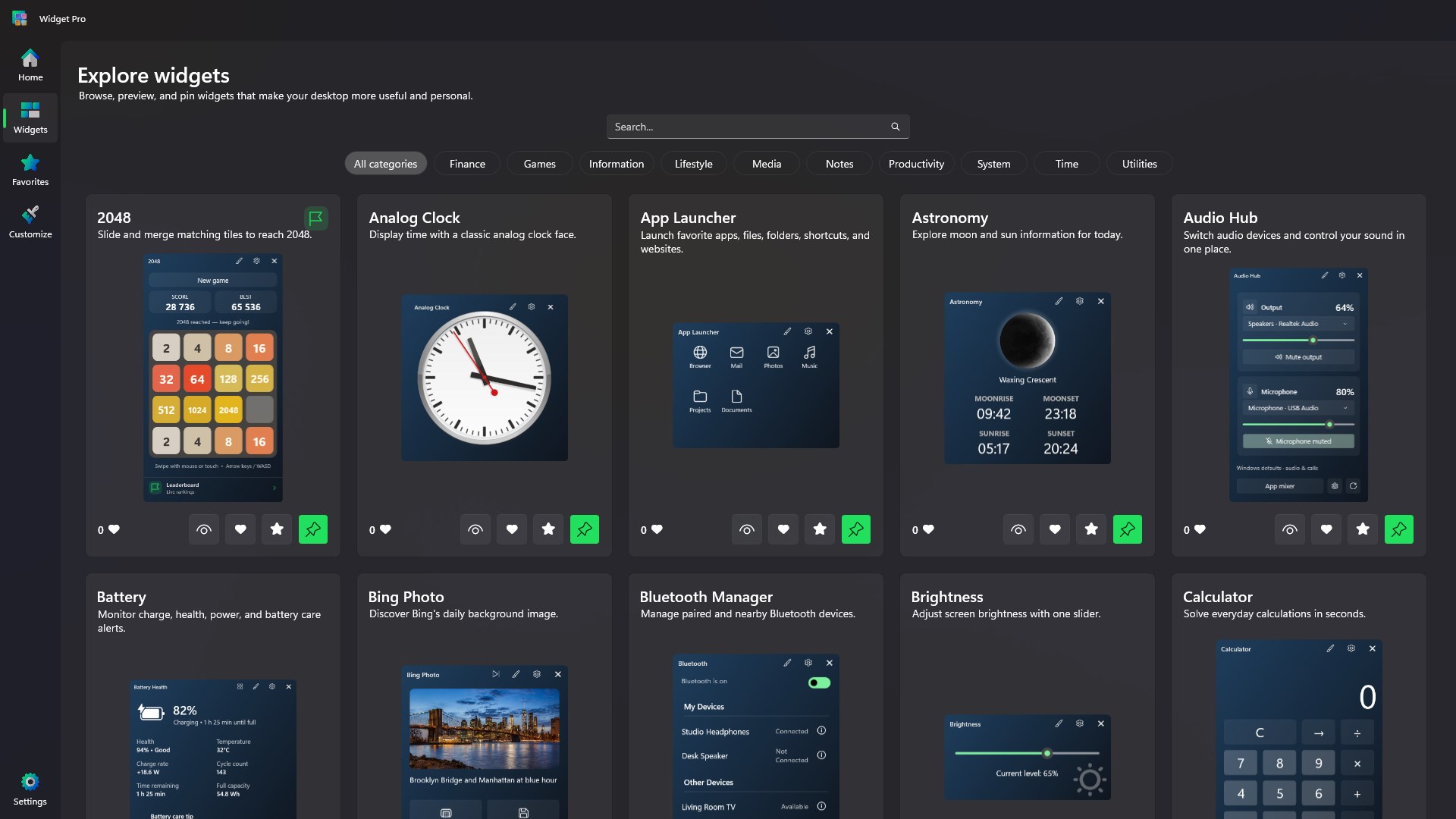The image size is (1456, 819).
Task: Pin the Audio Hub widget
Action: (1399, 529)
